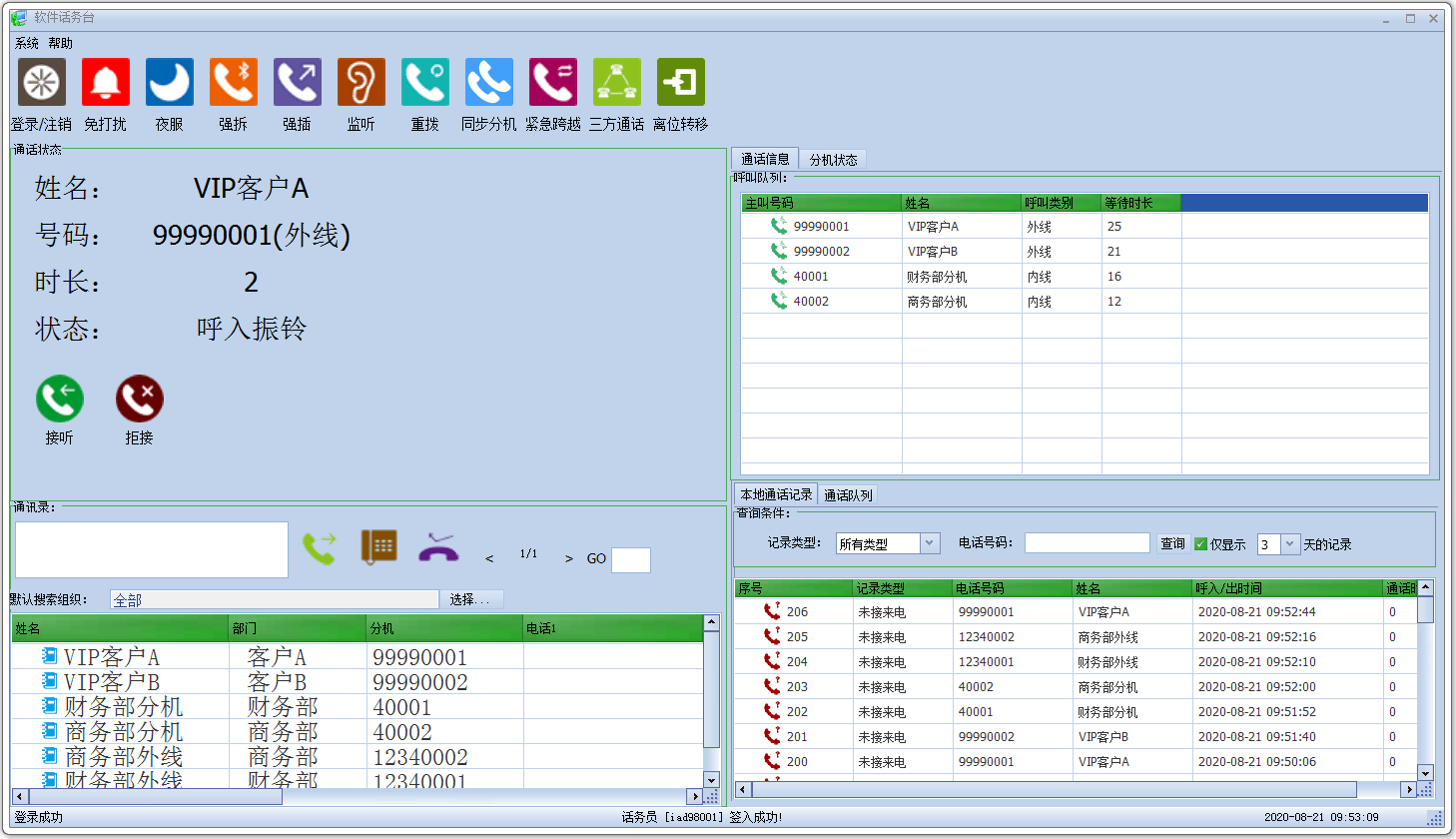The width and height of the screenshot is (1456, 839).
Task: Click the 免打扰 (Do Not Disturb) icon
Action: tap(105, 82)
